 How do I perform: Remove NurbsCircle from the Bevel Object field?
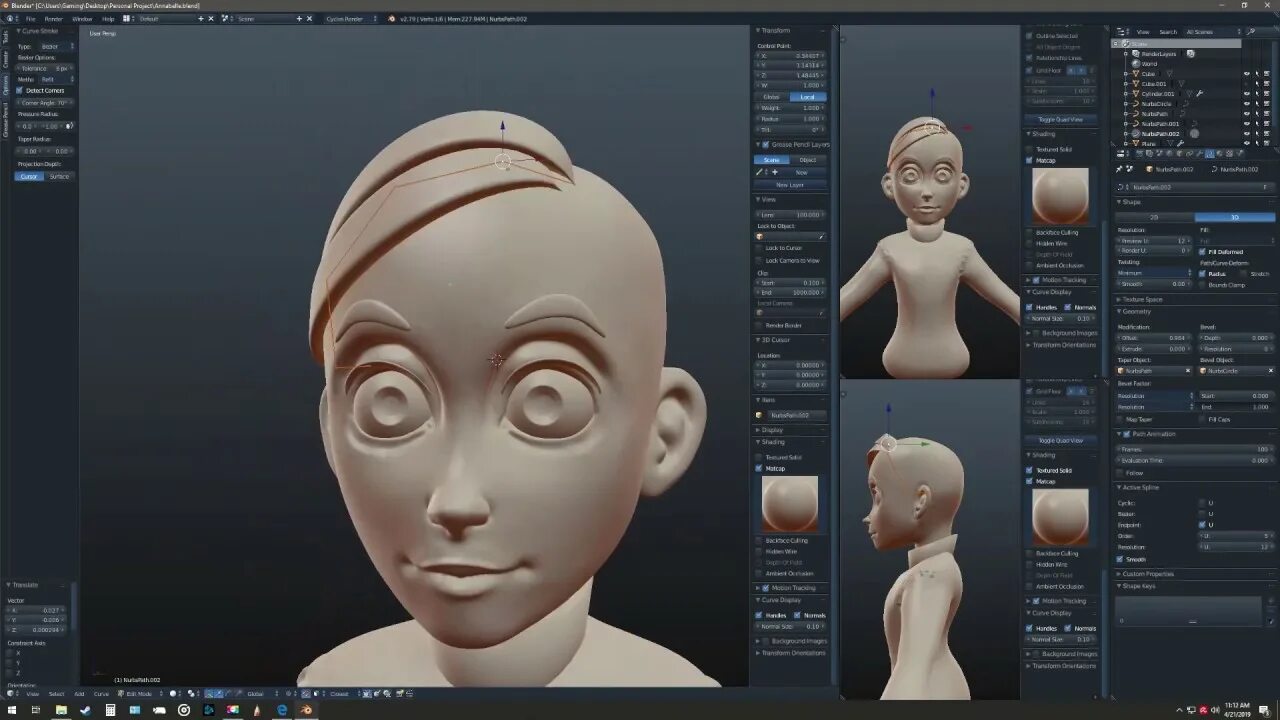[1271, 370]
